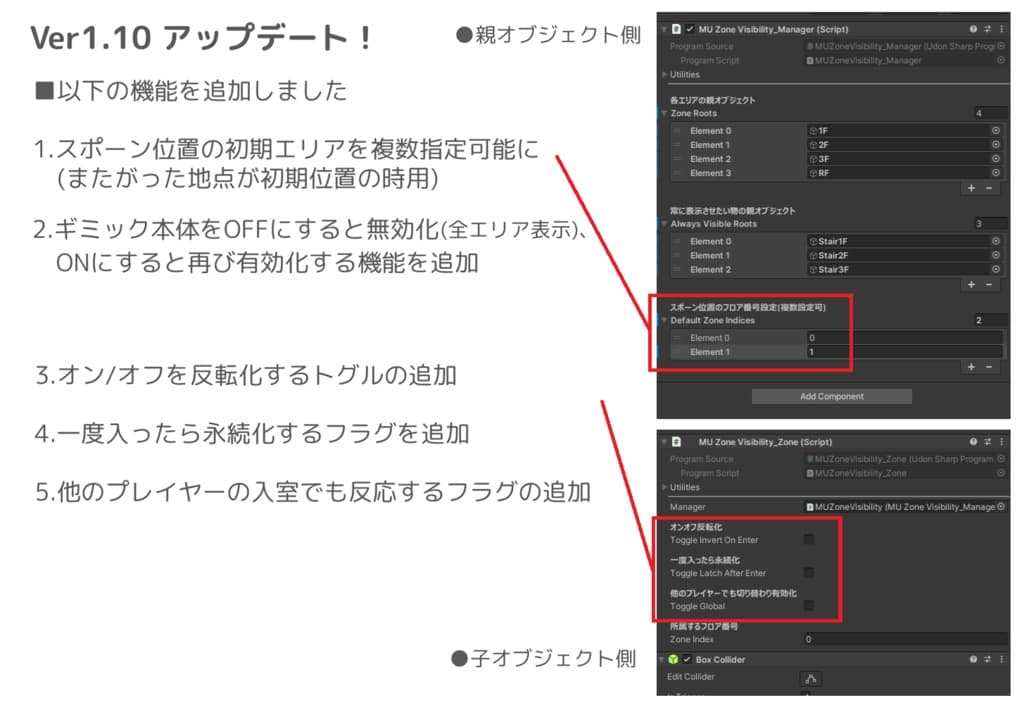This screenshot has width=1024, height=712.
Task: Open presets for MU Zone Visibility_Manager component
Action: [x=987, y=29]
